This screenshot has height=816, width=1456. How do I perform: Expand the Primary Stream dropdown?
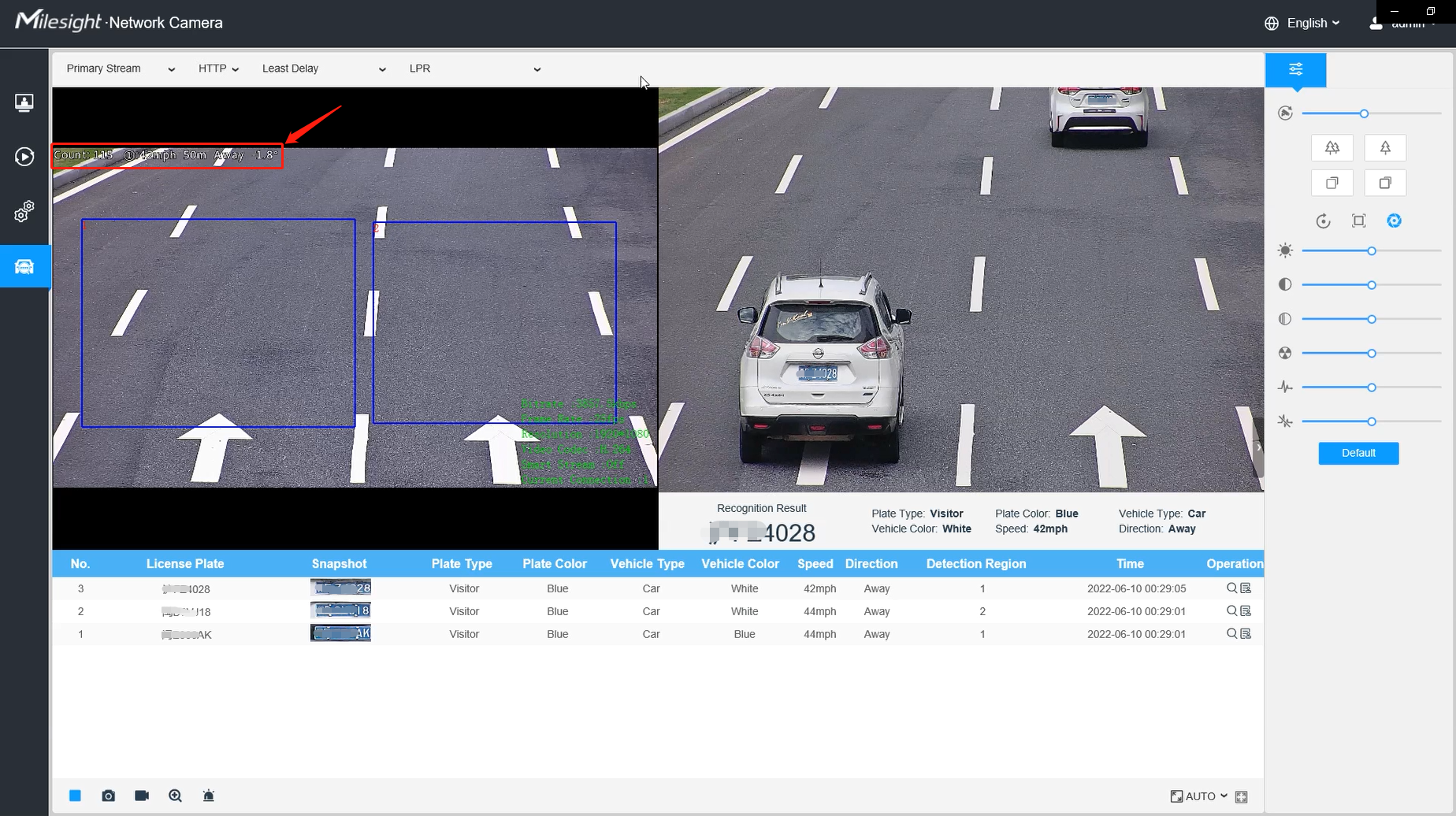coord(120,69)
